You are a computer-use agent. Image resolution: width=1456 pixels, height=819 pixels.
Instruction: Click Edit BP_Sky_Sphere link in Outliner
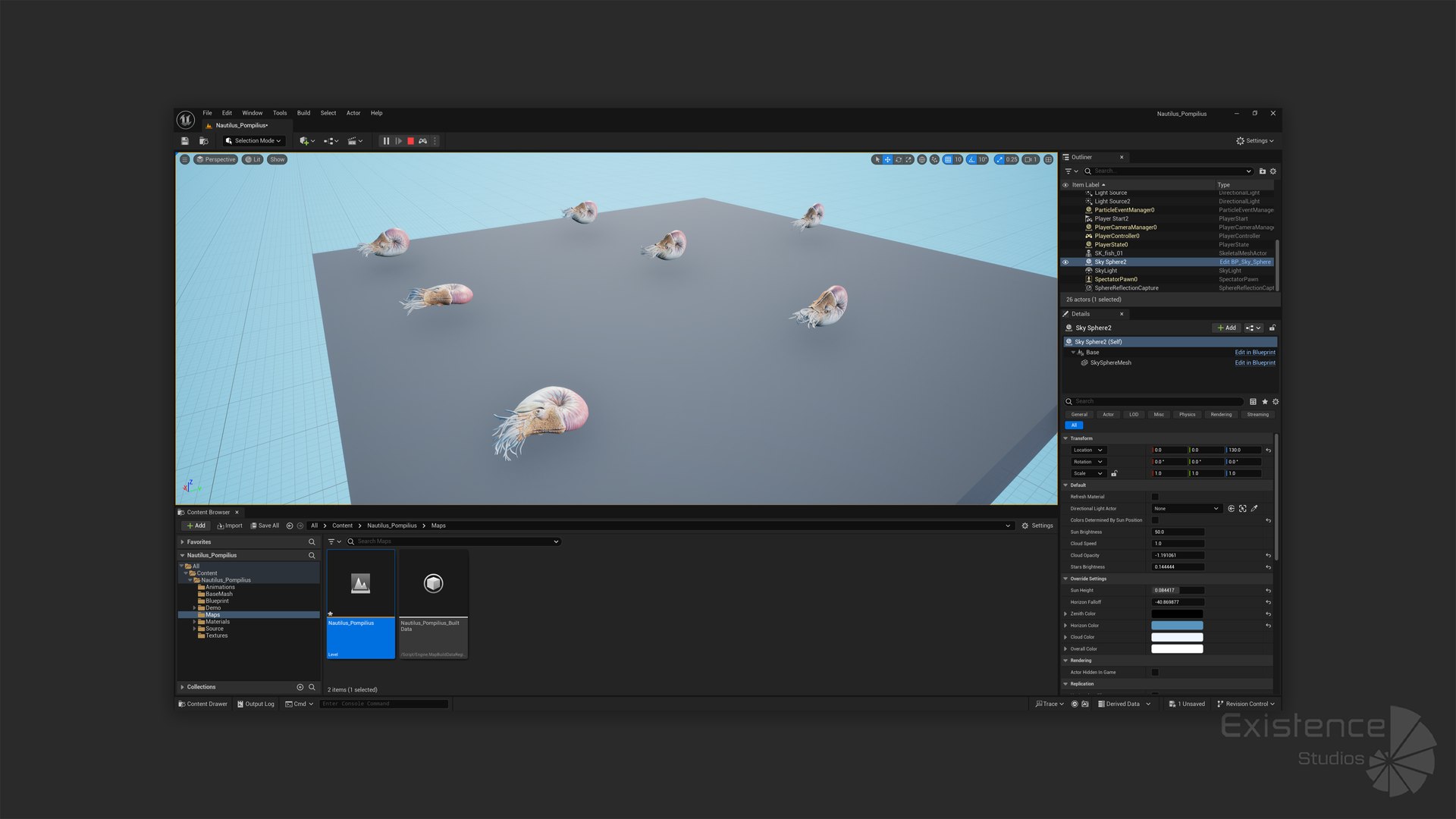(1244, 262)
